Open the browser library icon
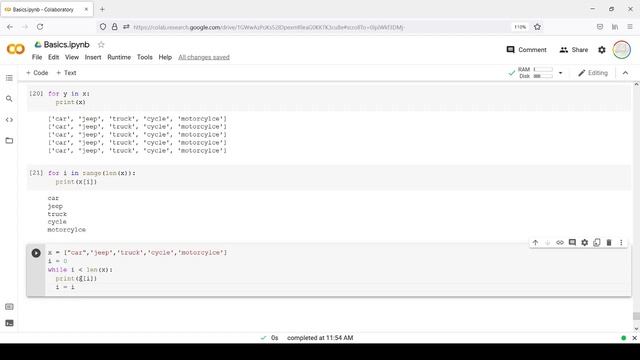 click(615, 27)
